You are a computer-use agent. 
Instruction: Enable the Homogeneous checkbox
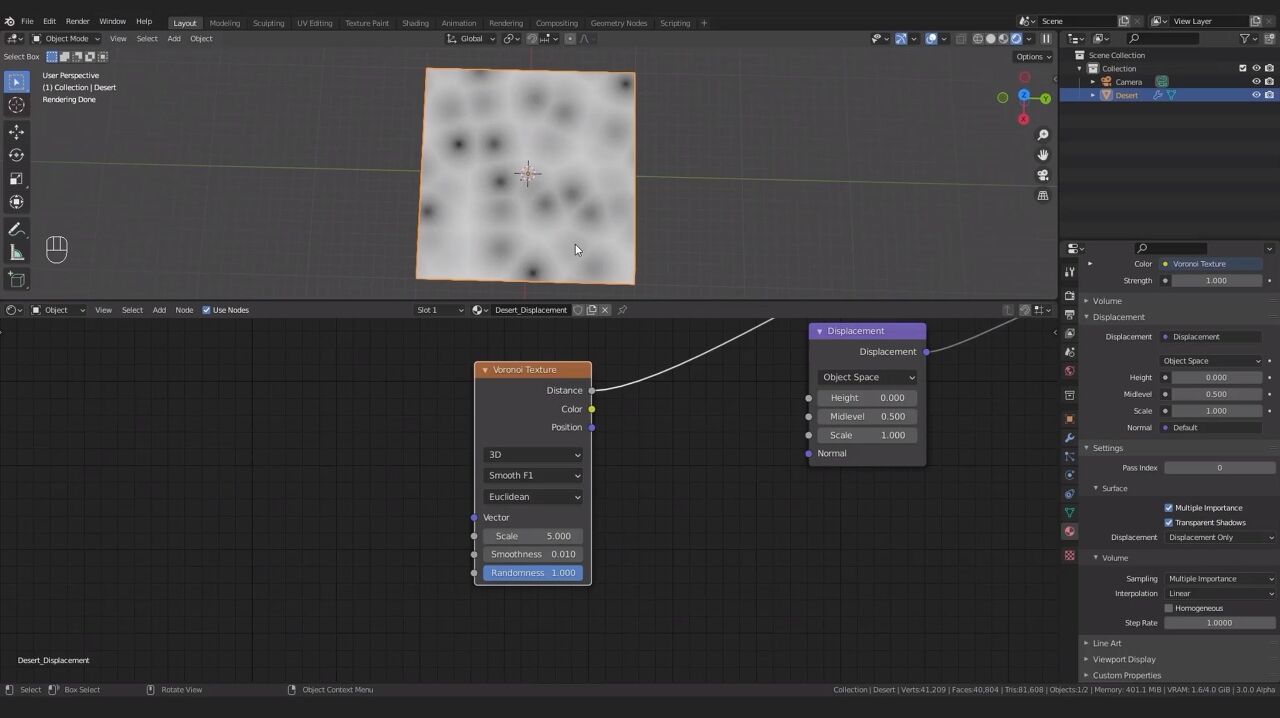[1168, 608]
